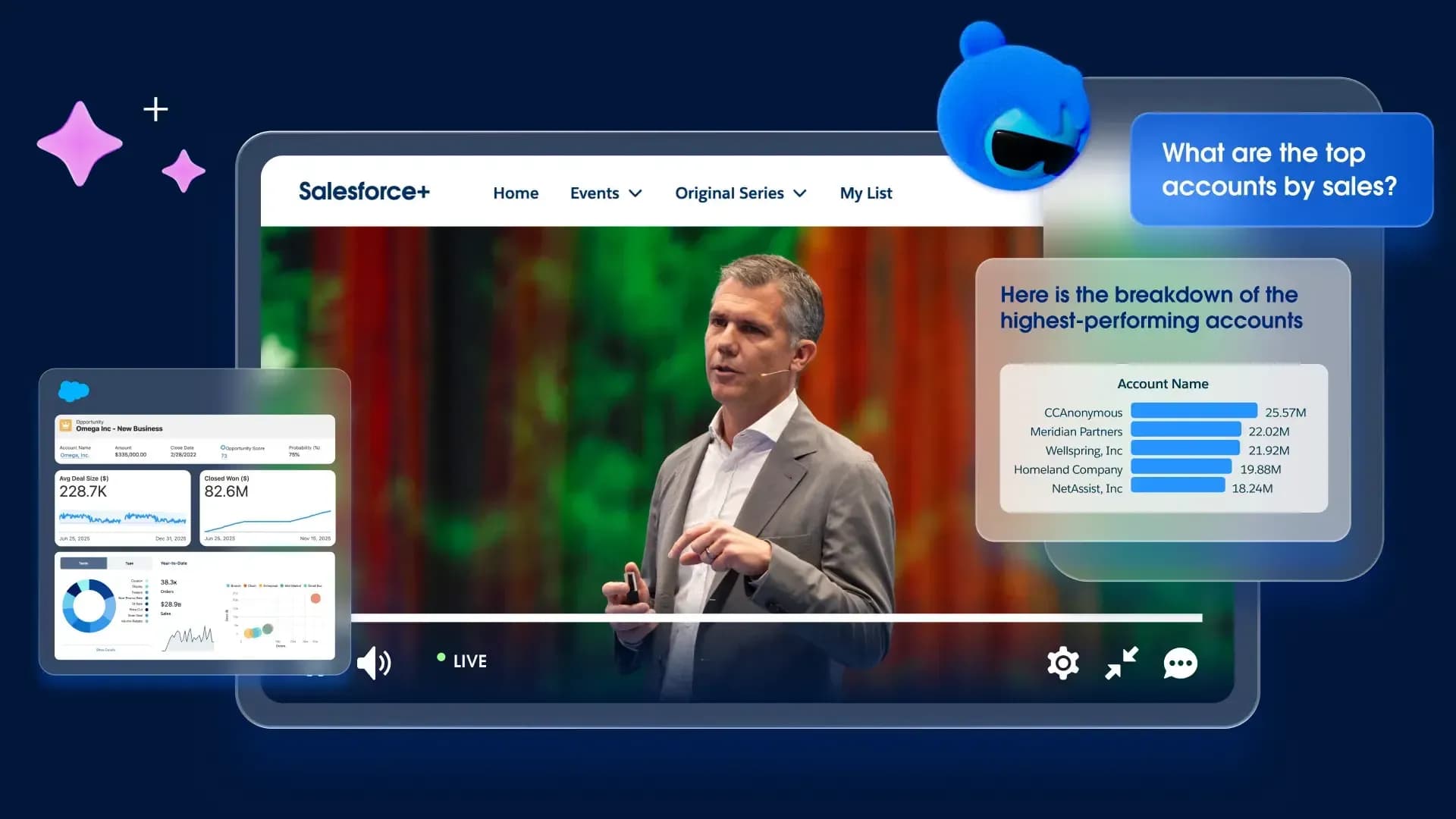Screen dimensions: 1456x819
Task: Click Show Details under donut chart
Action: pyautogui.click(x=105, y=650)
